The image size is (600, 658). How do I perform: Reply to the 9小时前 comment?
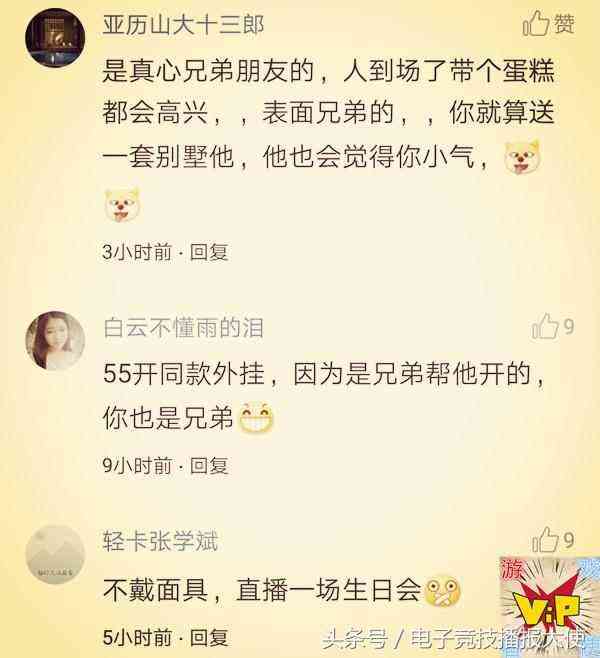click(209, 466)
